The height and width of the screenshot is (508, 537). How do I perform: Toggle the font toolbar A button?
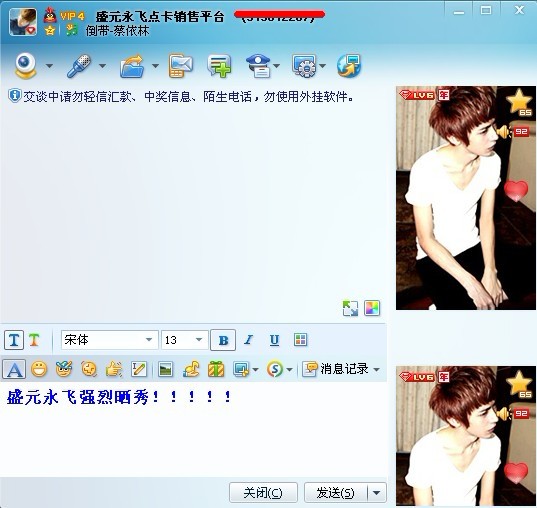click(x=14, y=369)
